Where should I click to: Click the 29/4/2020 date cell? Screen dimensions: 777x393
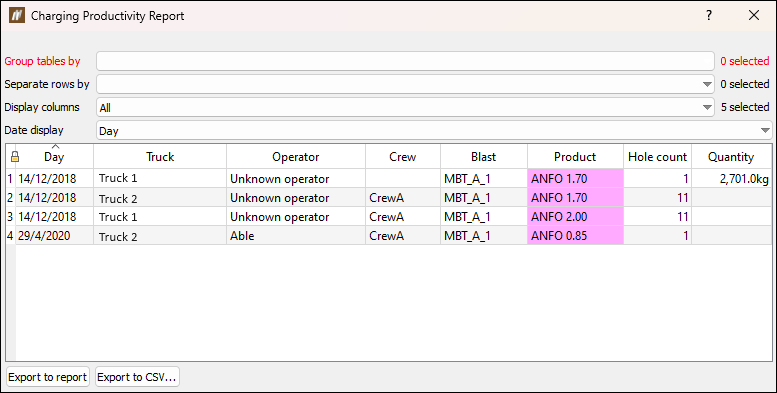pos(55,235)
